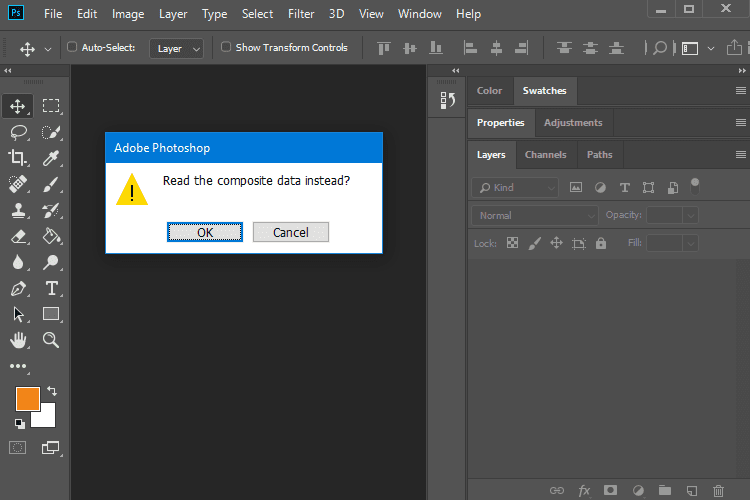Click OK in the Adobe Photoshop dialog
Screen dimensions: 750x500
coord(205,232)
